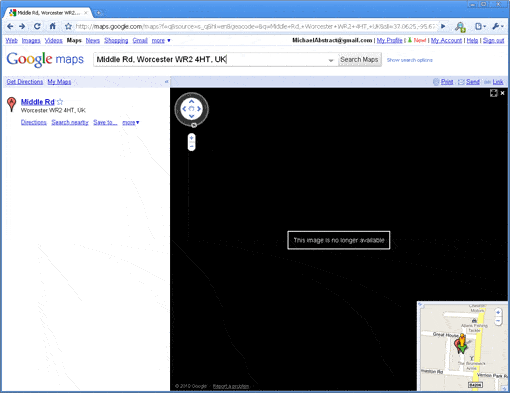Close the Street View panel
Viewport: 510px width, 393px height.
[x=502, y=93]
